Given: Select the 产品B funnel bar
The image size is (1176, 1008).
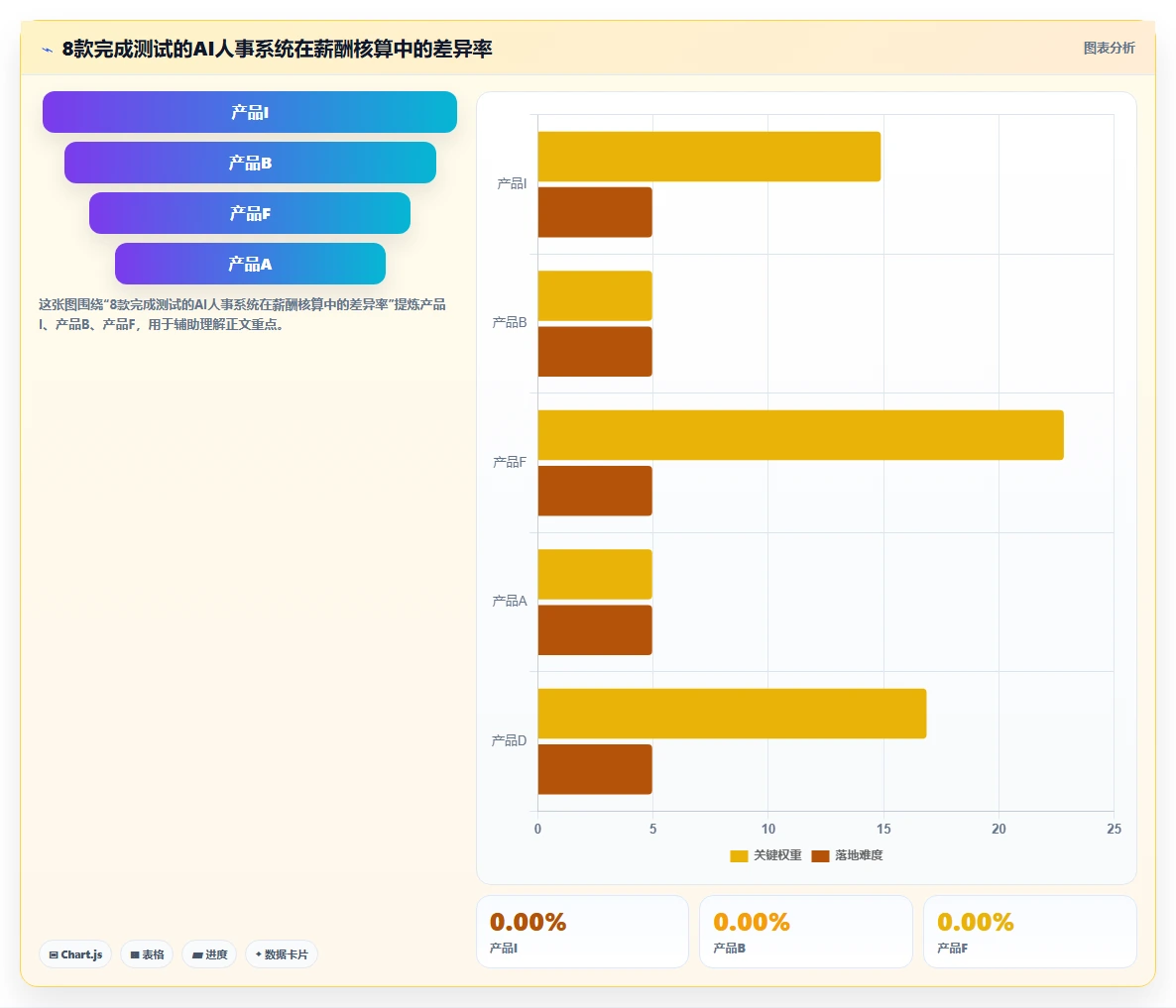Looking at the screenshot, I should pyautogui.click(x=250, y=163).
